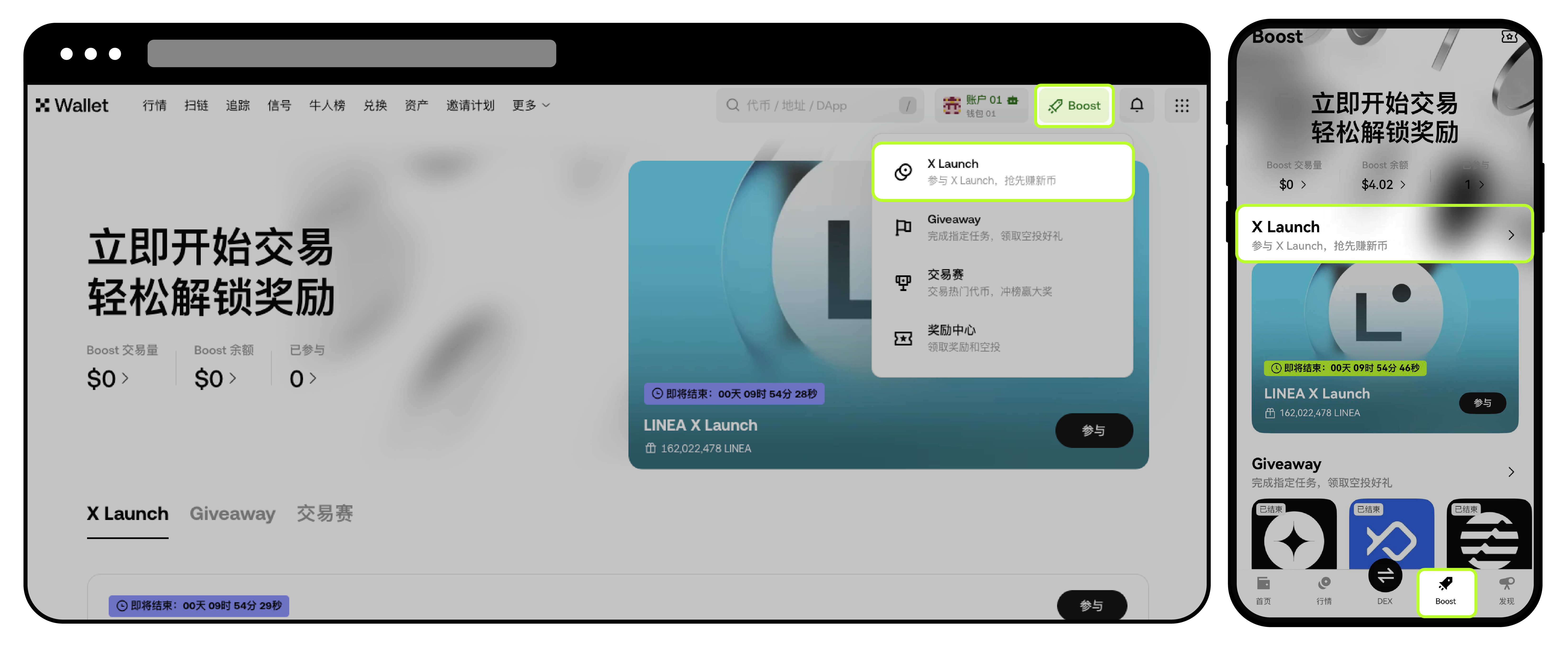Tap chevron on mobile Giveaway section

point(1511,472)
